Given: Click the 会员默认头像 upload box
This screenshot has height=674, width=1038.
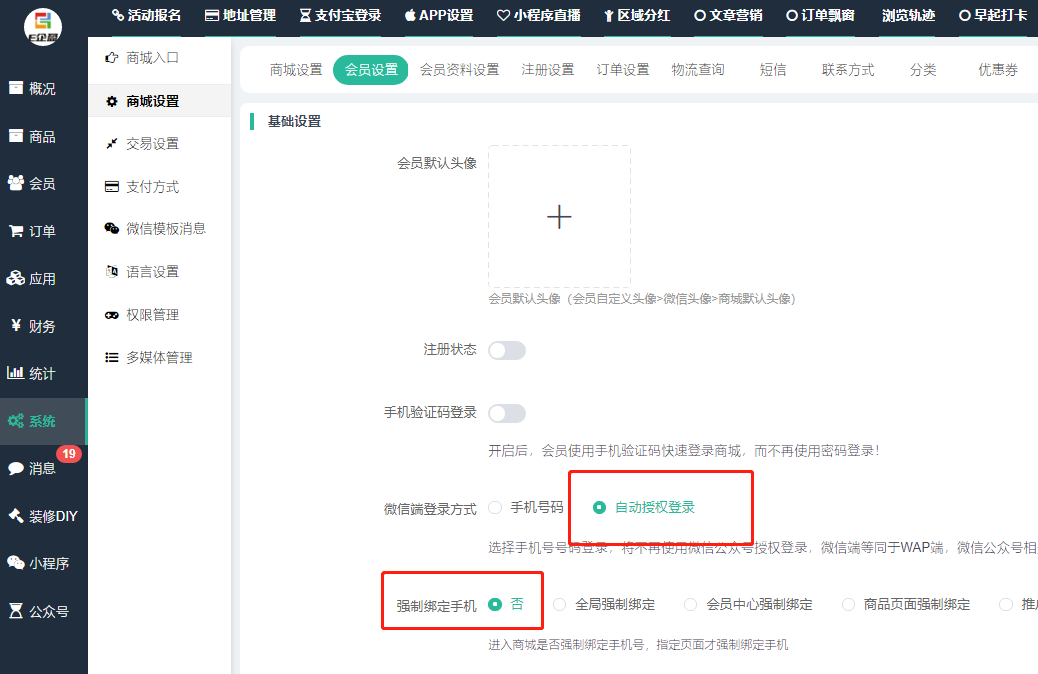Looking at the screenshot, I should (x=559, y=217).
